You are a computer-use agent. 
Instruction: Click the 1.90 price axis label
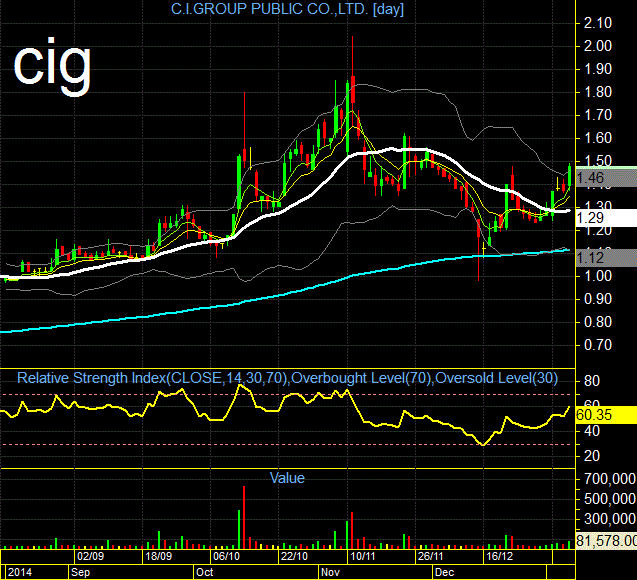coord(598,69)
